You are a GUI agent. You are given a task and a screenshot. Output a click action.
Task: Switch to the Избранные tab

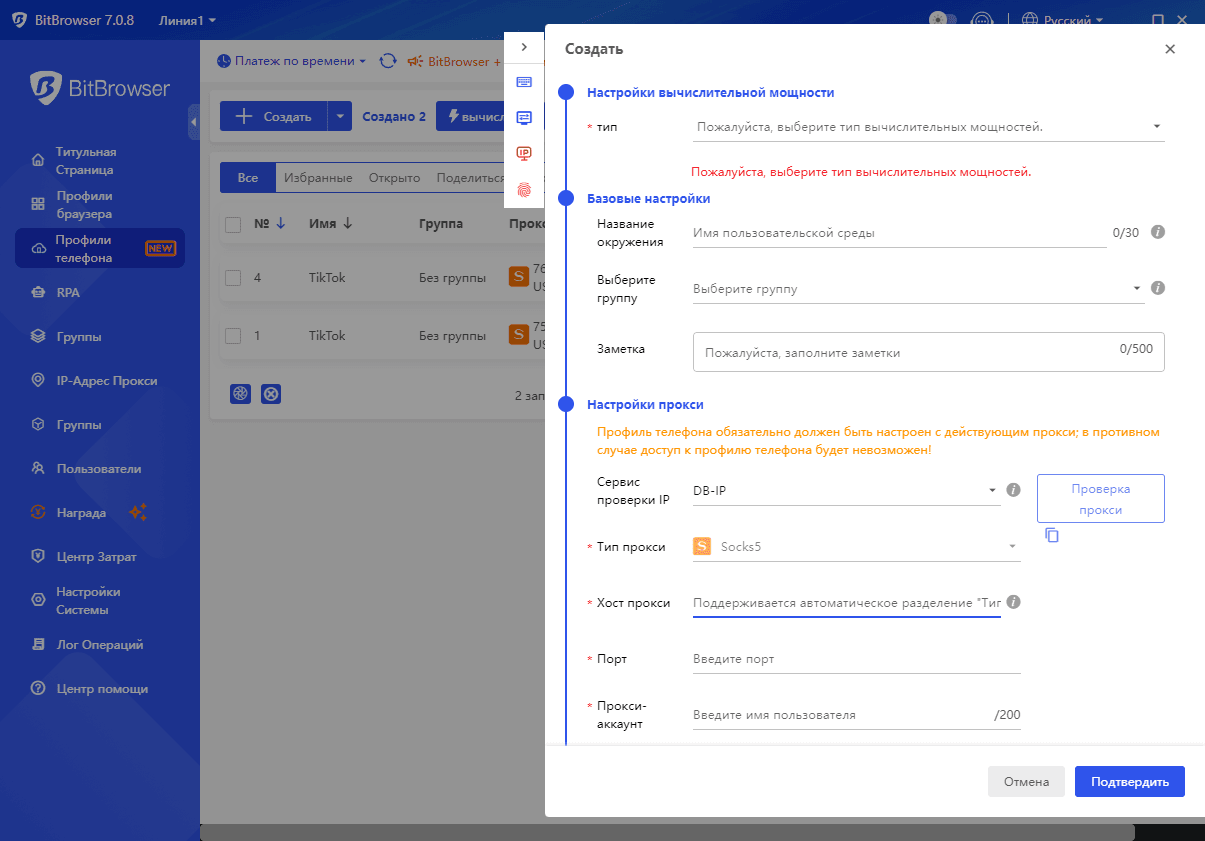(x=318, y=178)
